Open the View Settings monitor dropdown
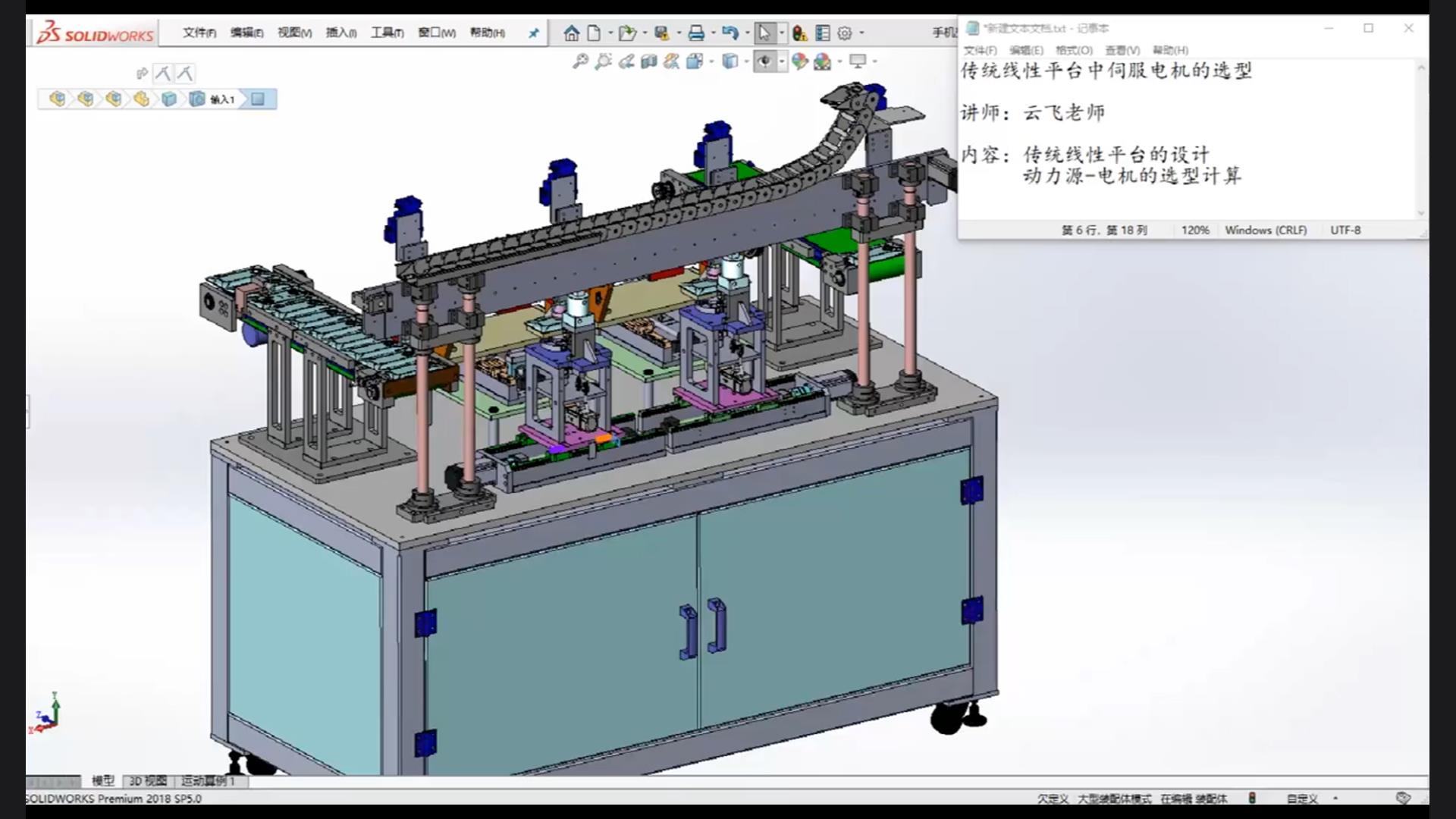 pyautogui.click(x=858, y=61)
